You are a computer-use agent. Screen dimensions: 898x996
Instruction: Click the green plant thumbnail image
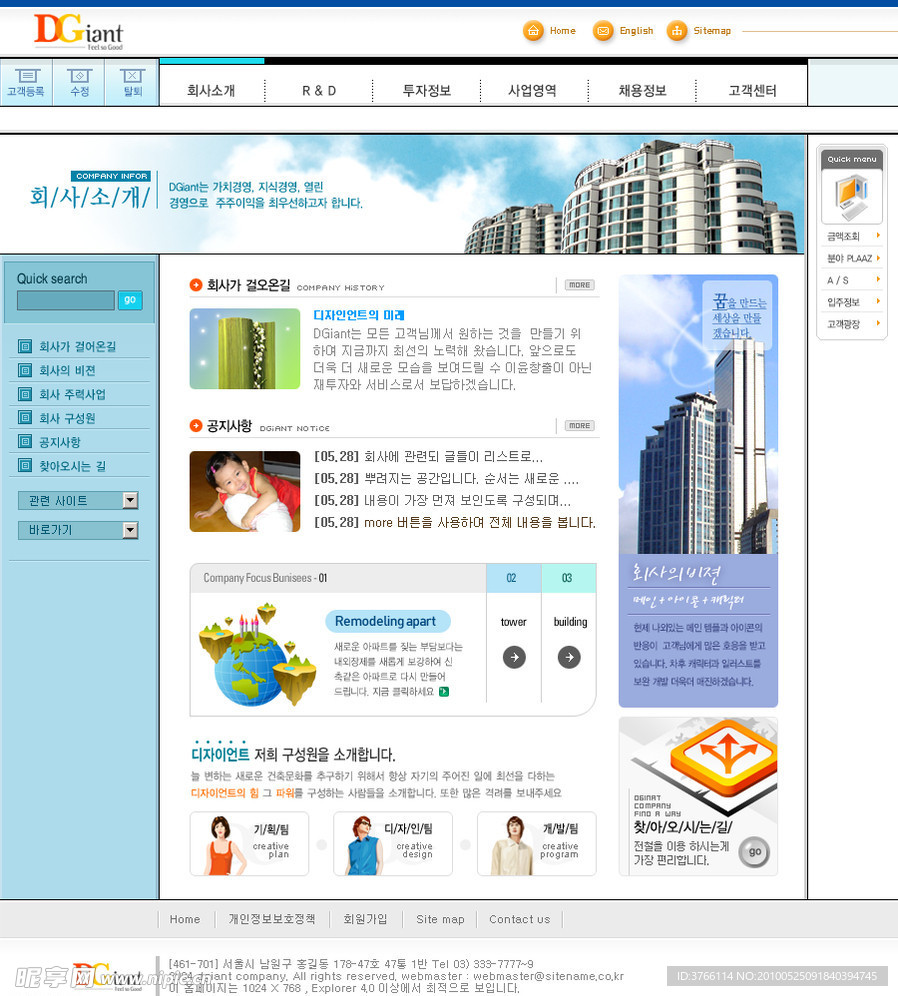click(245, 349)
